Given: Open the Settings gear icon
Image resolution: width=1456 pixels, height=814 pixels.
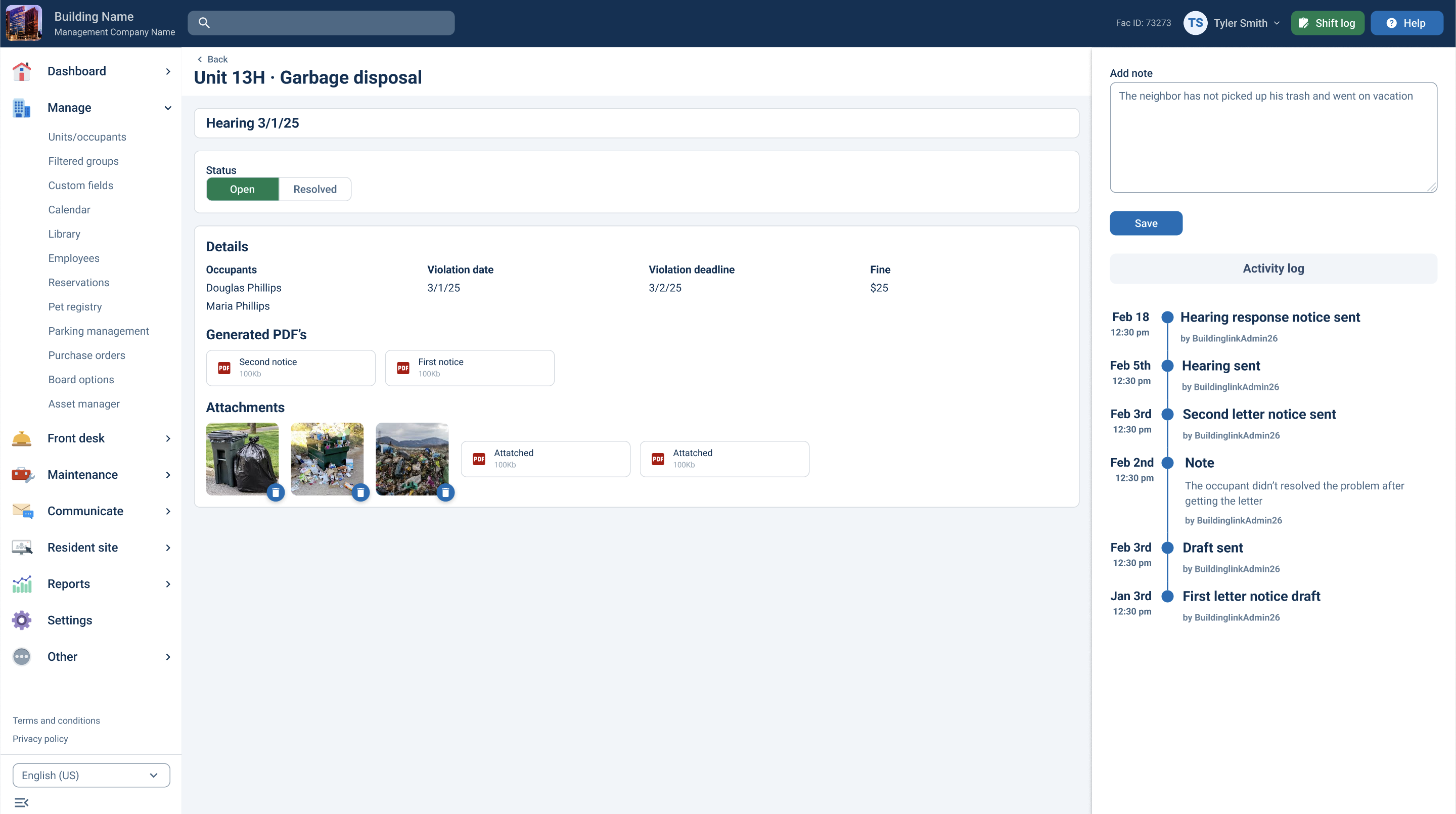Looking at the screenshot, I should coord(21,620).
